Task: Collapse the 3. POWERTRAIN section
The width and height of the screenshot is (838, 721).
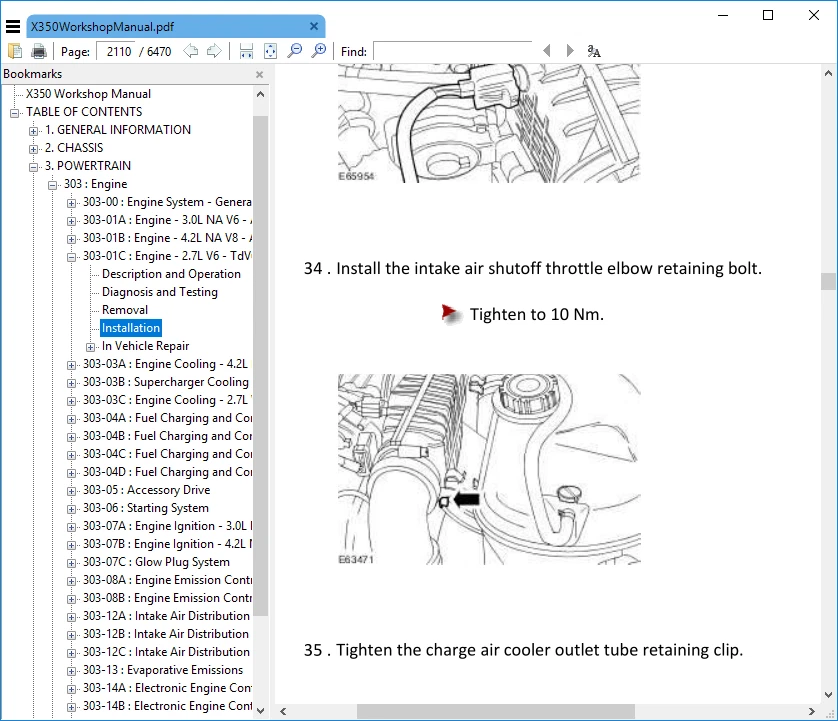Action: pos(31,165)
